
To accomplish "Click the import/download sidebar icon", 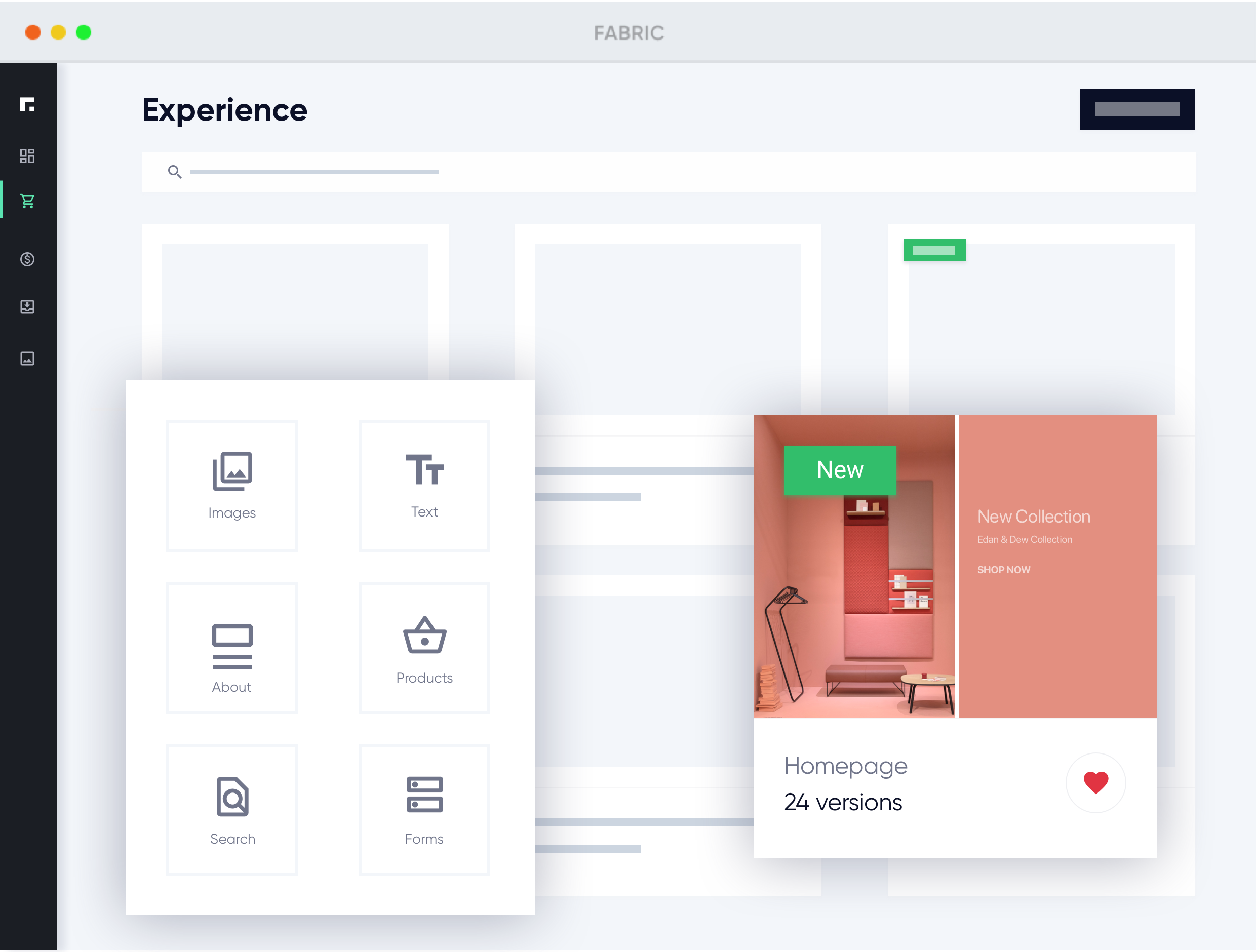I will click(x=27, y=307).
